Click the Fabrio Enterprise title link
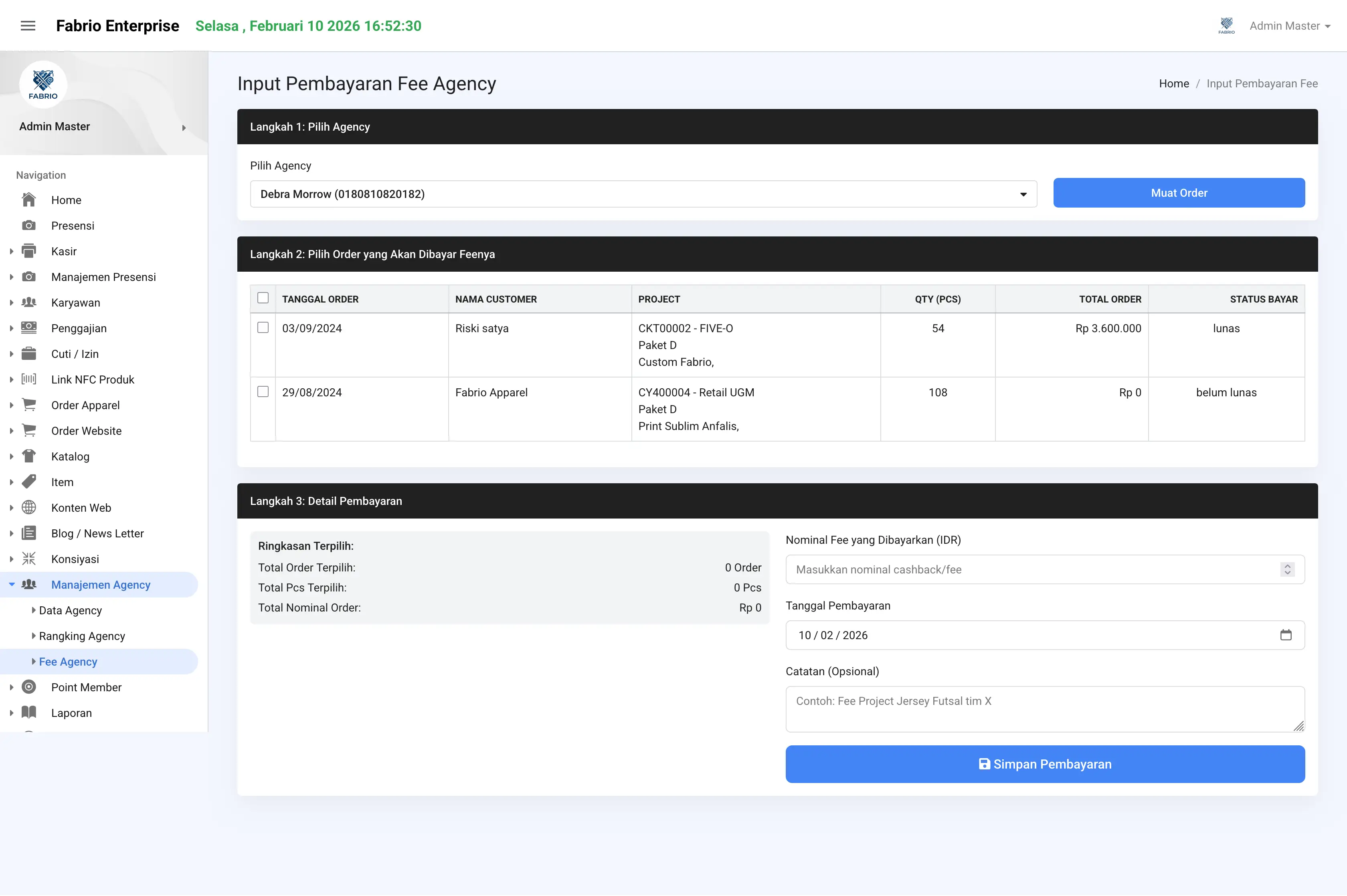Screen dimensions: 1347x896 coord(117,26)
